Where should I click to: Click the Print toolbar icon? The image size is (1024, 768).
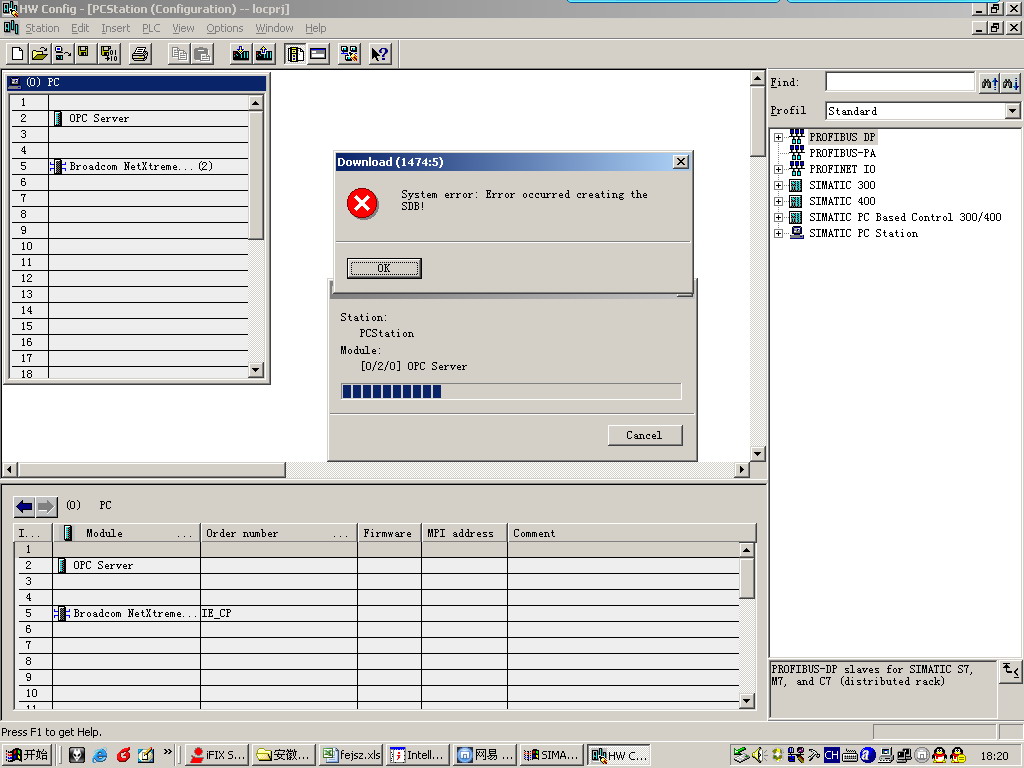140,54
